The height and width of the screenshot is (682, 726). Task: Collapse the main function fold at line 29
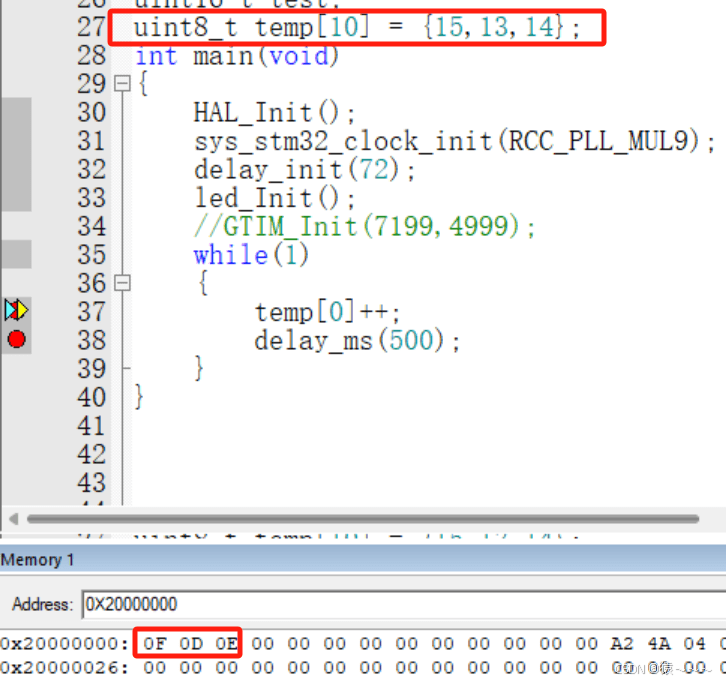[122, 84]
